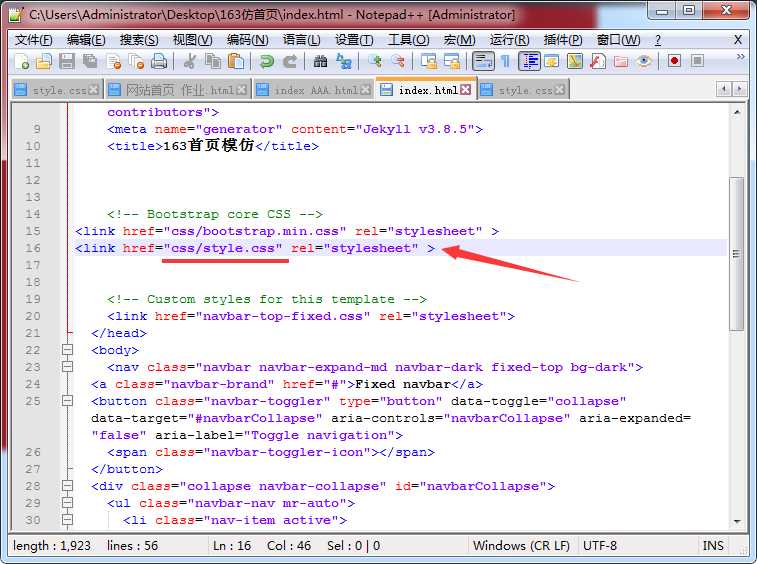Viewport: 757px width, 564px height.
Task: Open a file using the Open folder icon
Action: pos(44,61)
